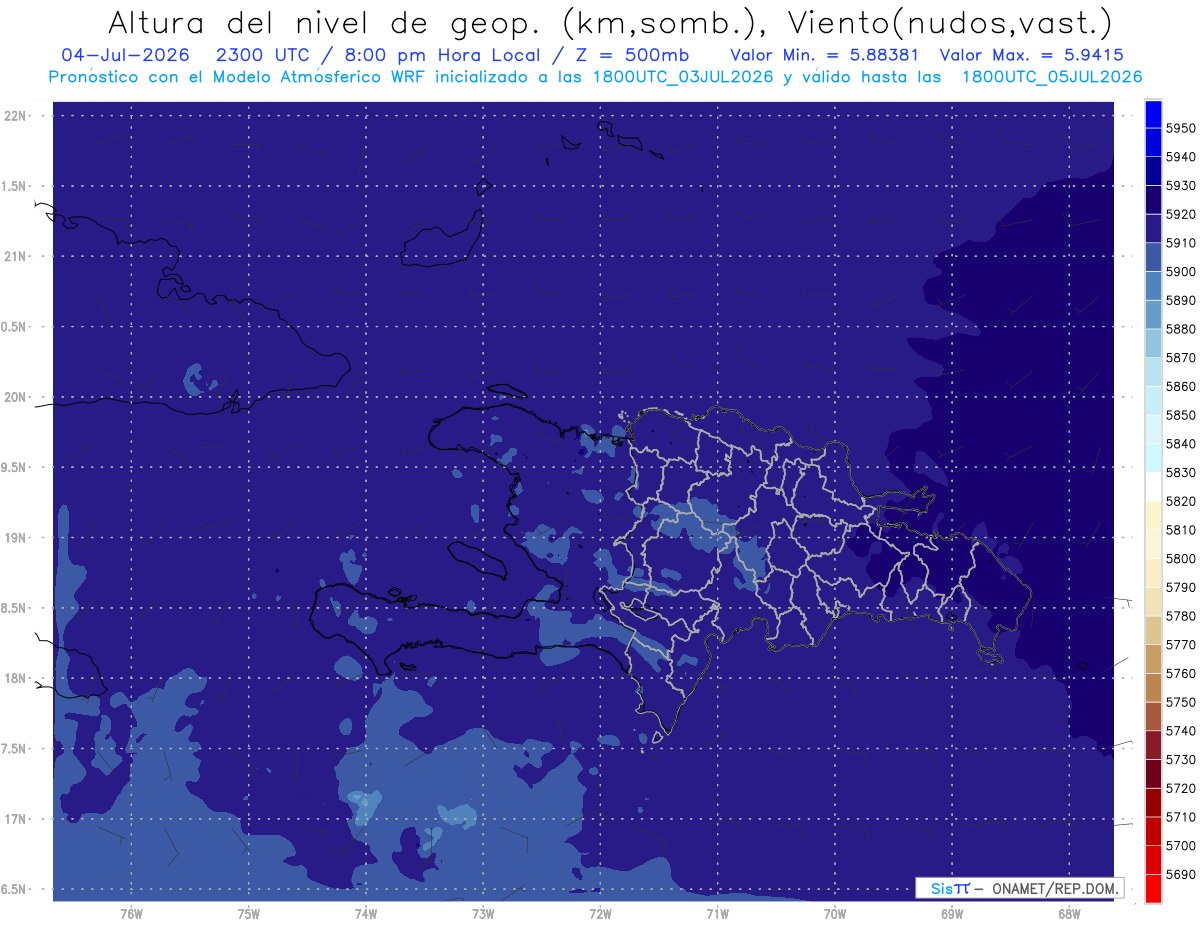Click the "70W" longitude axis label
The image size is (1200, 927).
point(835,914)
